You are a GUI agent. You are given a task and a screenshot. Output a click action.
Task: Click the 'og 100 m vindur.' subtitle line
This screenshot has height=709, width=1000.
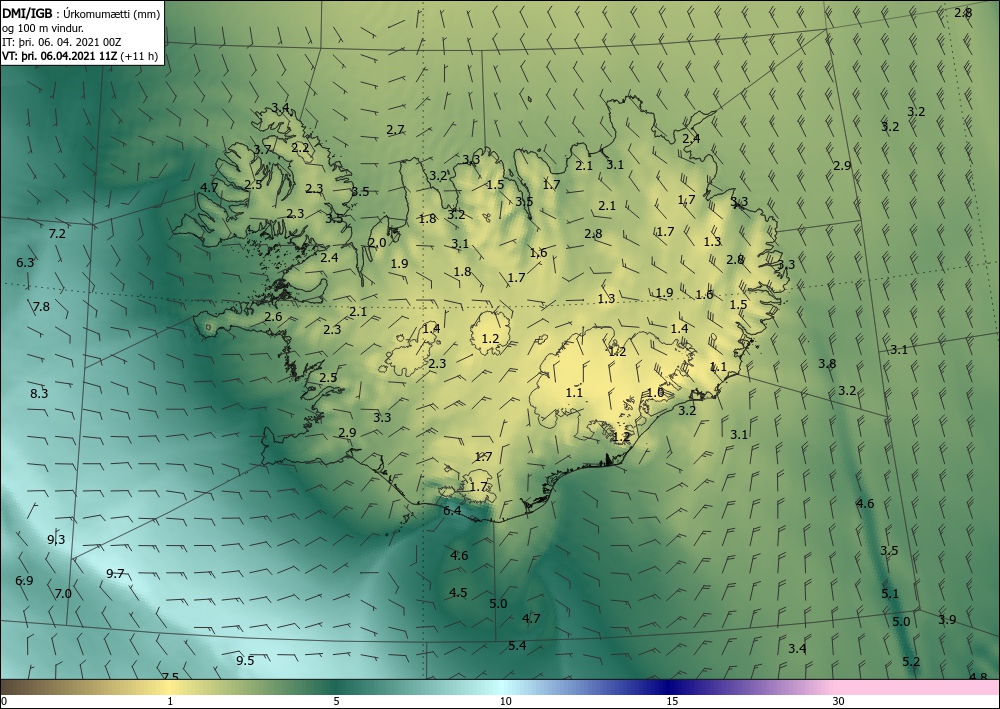point(43,28)
